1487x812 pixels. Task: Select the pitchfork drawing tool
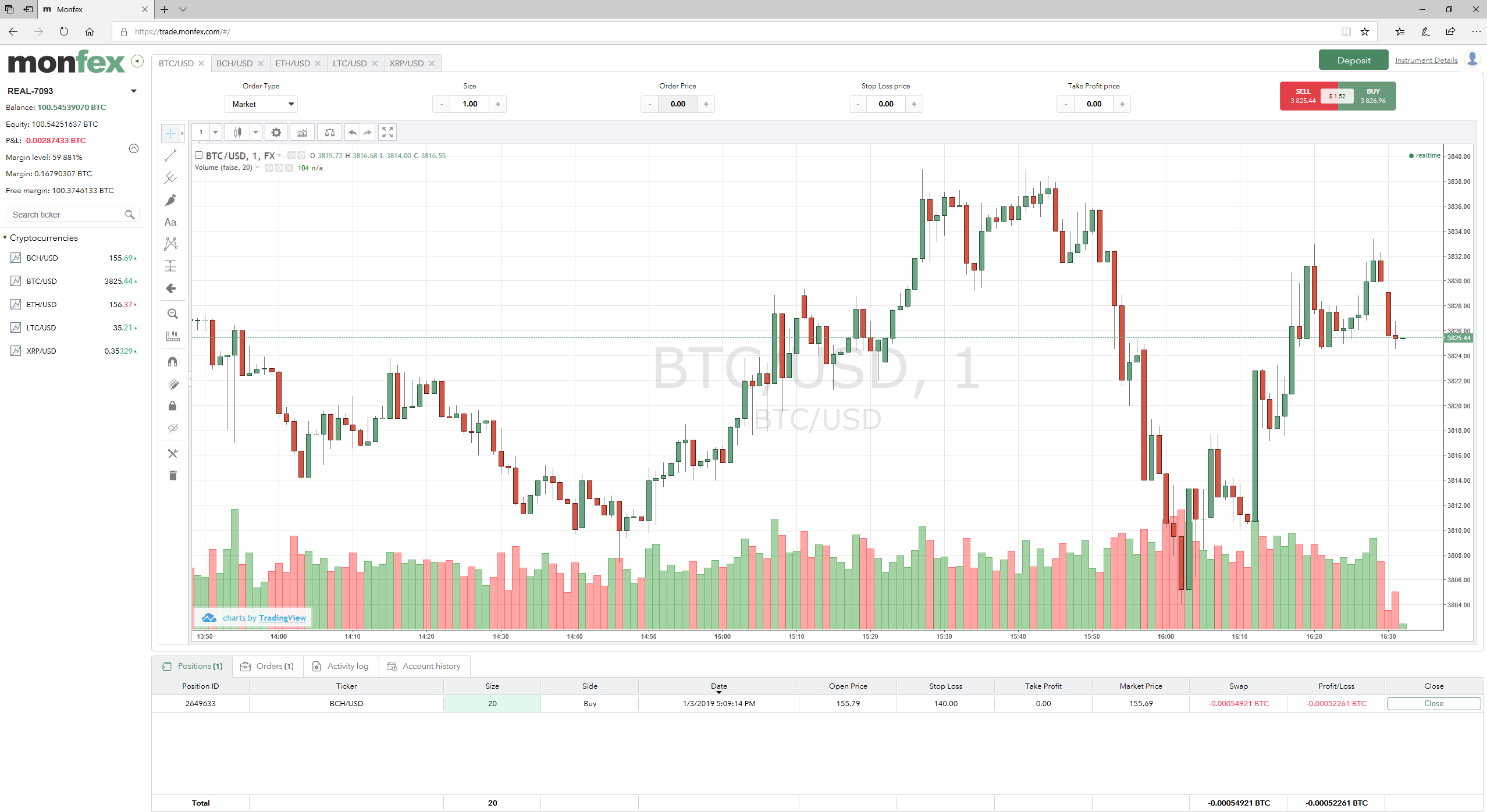click(x=170, y=177)
